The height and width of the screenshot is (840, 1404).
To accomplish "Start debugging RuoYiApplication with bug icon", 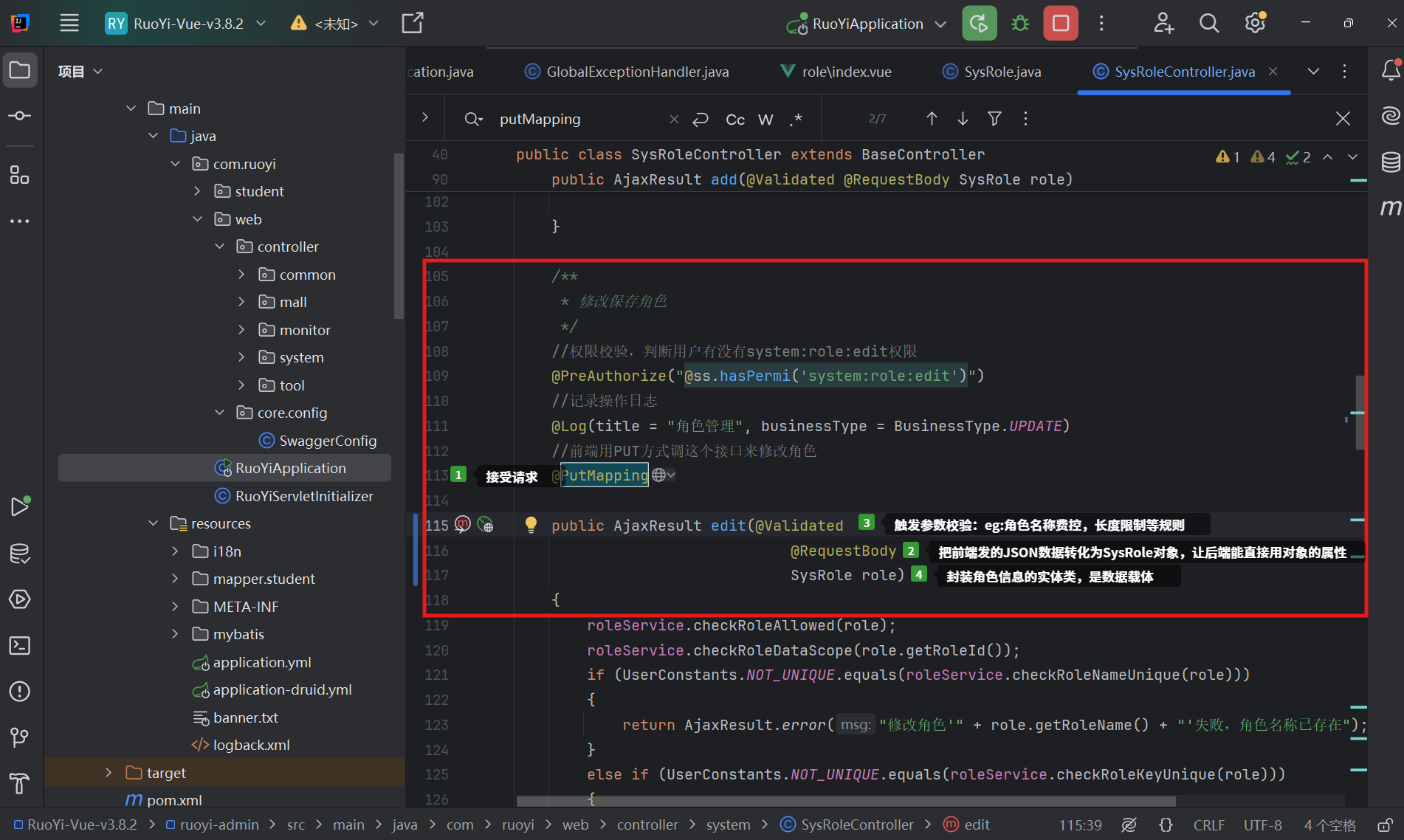I will tap(1020, 23).
